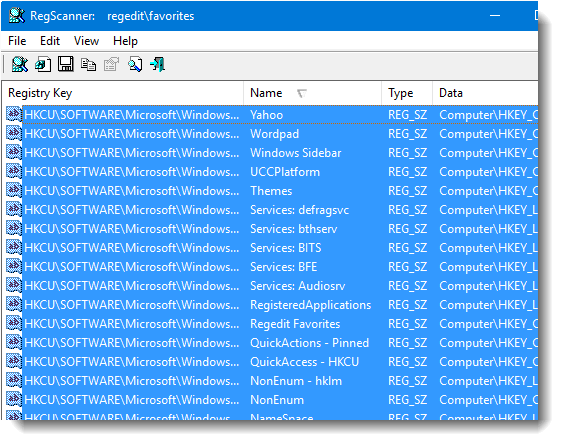Screen dimensions: 563x445
Task: Open the Help menu
Action: point(125,41)
